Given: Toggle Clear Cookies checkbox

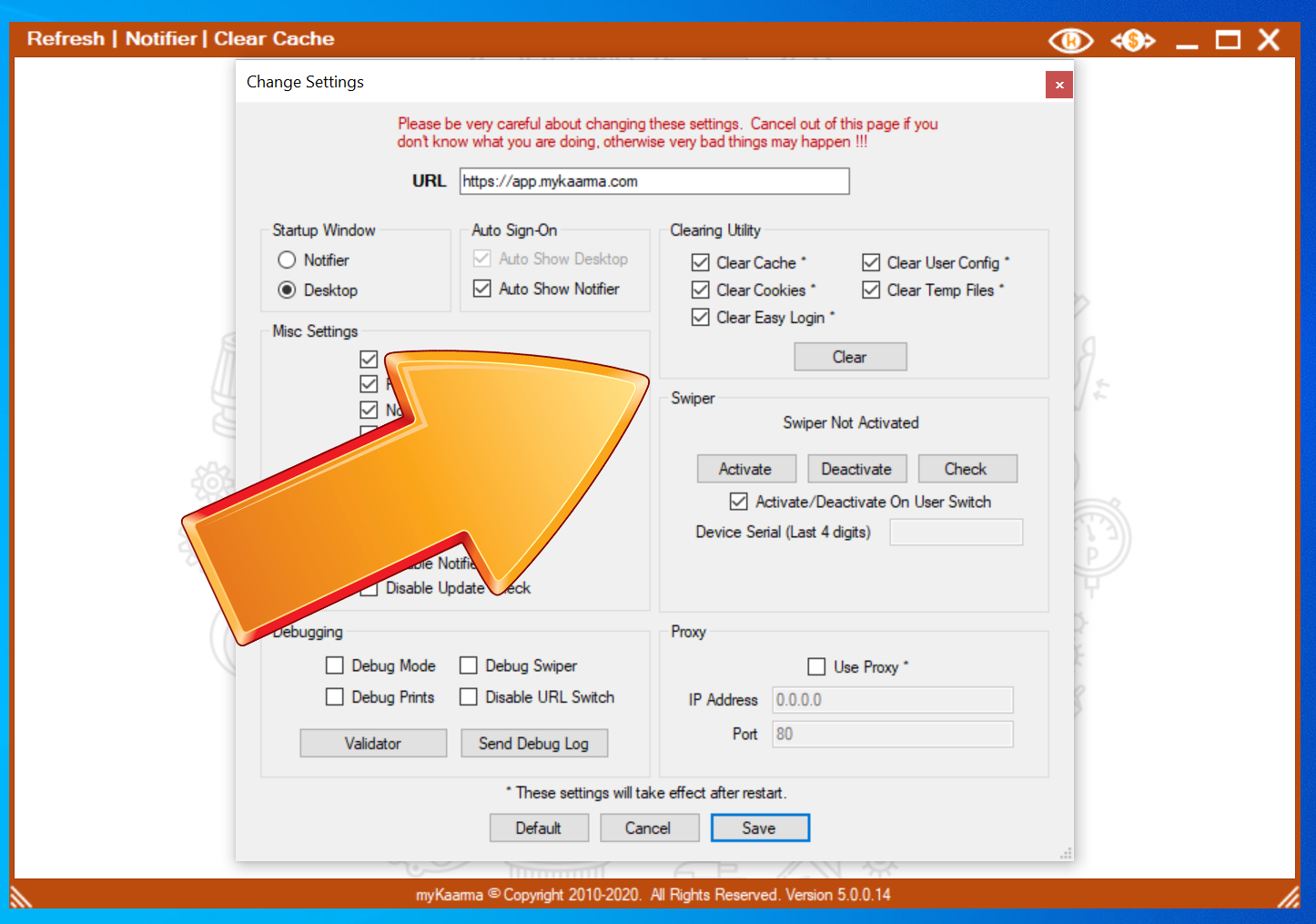Looking at the screenshot, I should [701, 290].
